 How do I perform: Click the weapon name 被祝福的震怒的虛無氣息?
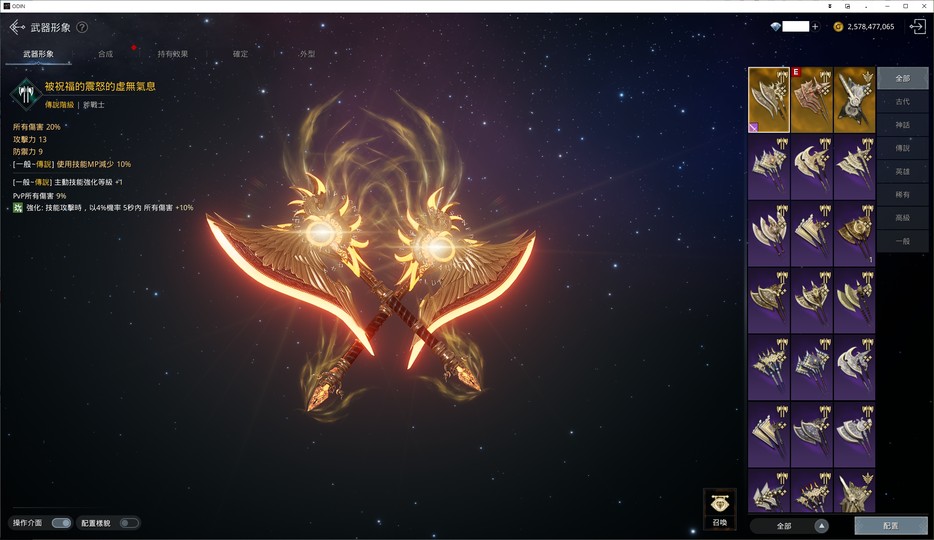(100, 86)
